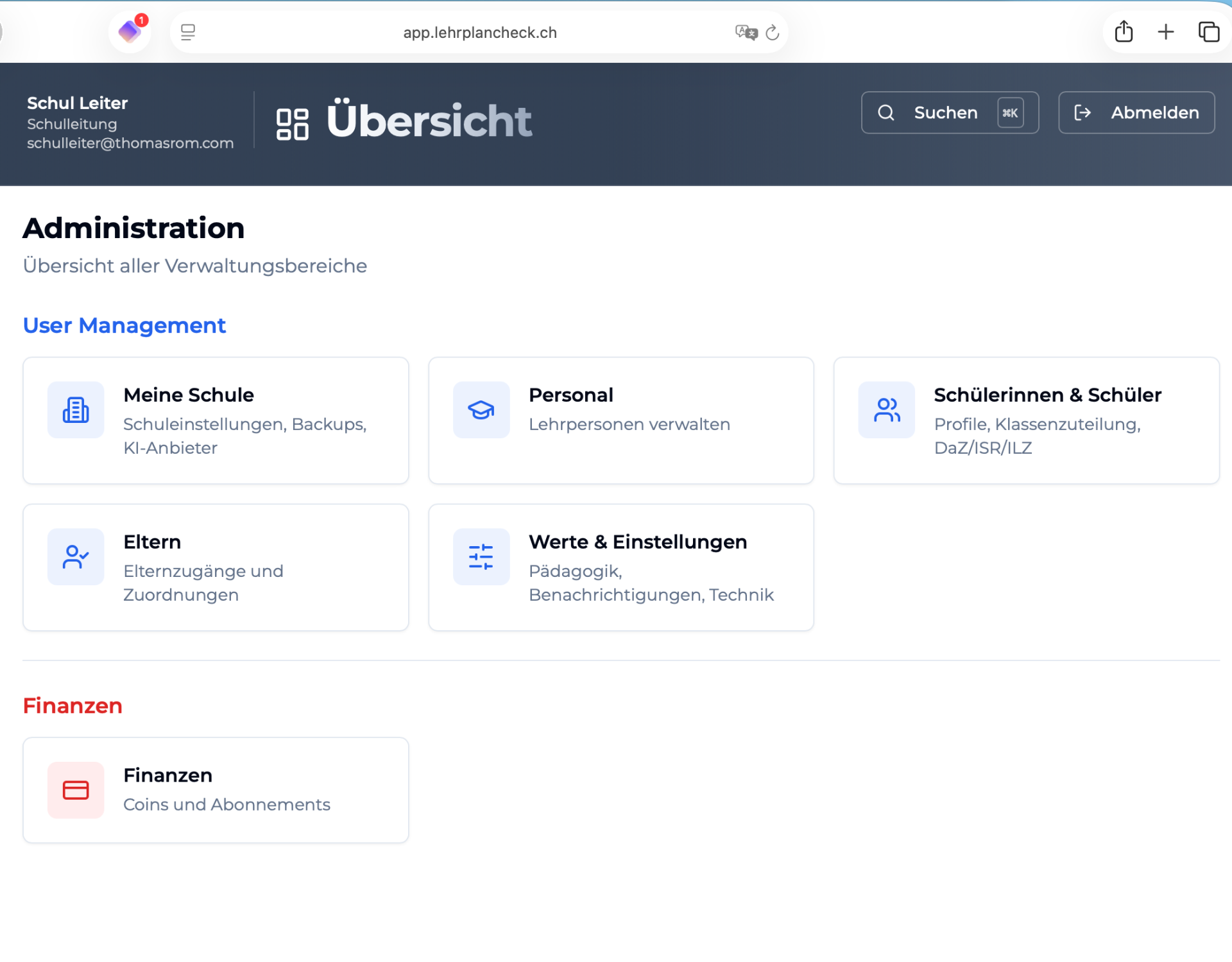The image size is (1232, 962).
Task: Open the Suchen search field
Action: tap(950, 112)
